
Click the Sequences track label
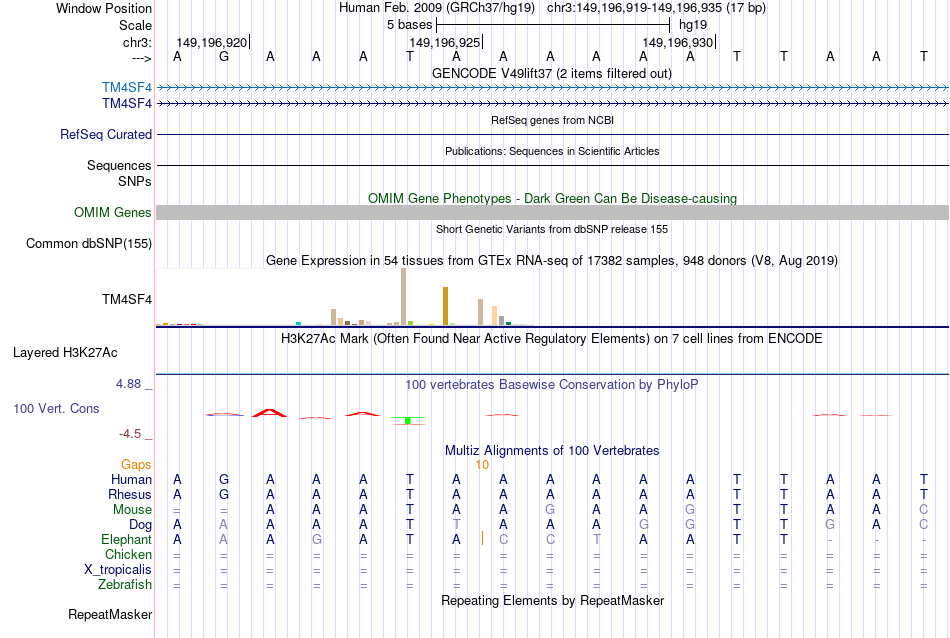pyautogui.click(x=119, y=165)
